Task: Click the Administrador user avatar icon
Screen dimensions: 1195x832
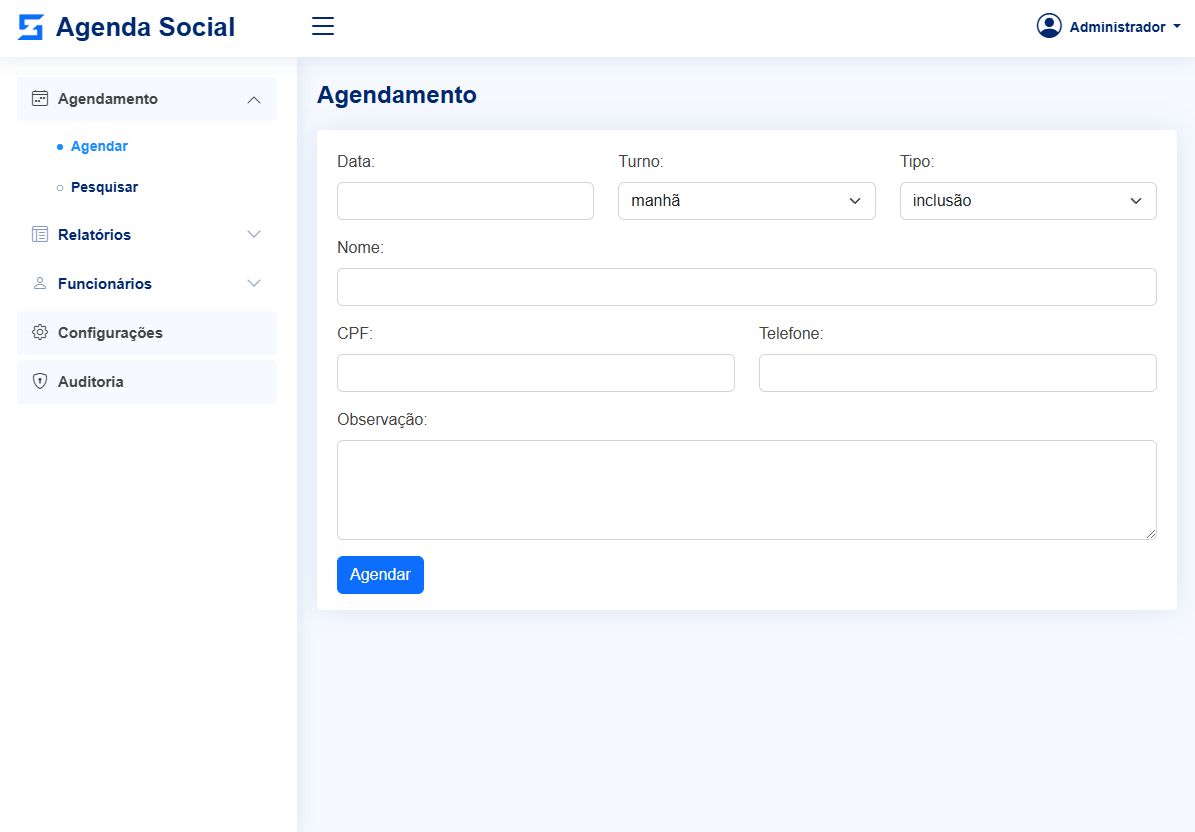Action: click(1049, 26)
